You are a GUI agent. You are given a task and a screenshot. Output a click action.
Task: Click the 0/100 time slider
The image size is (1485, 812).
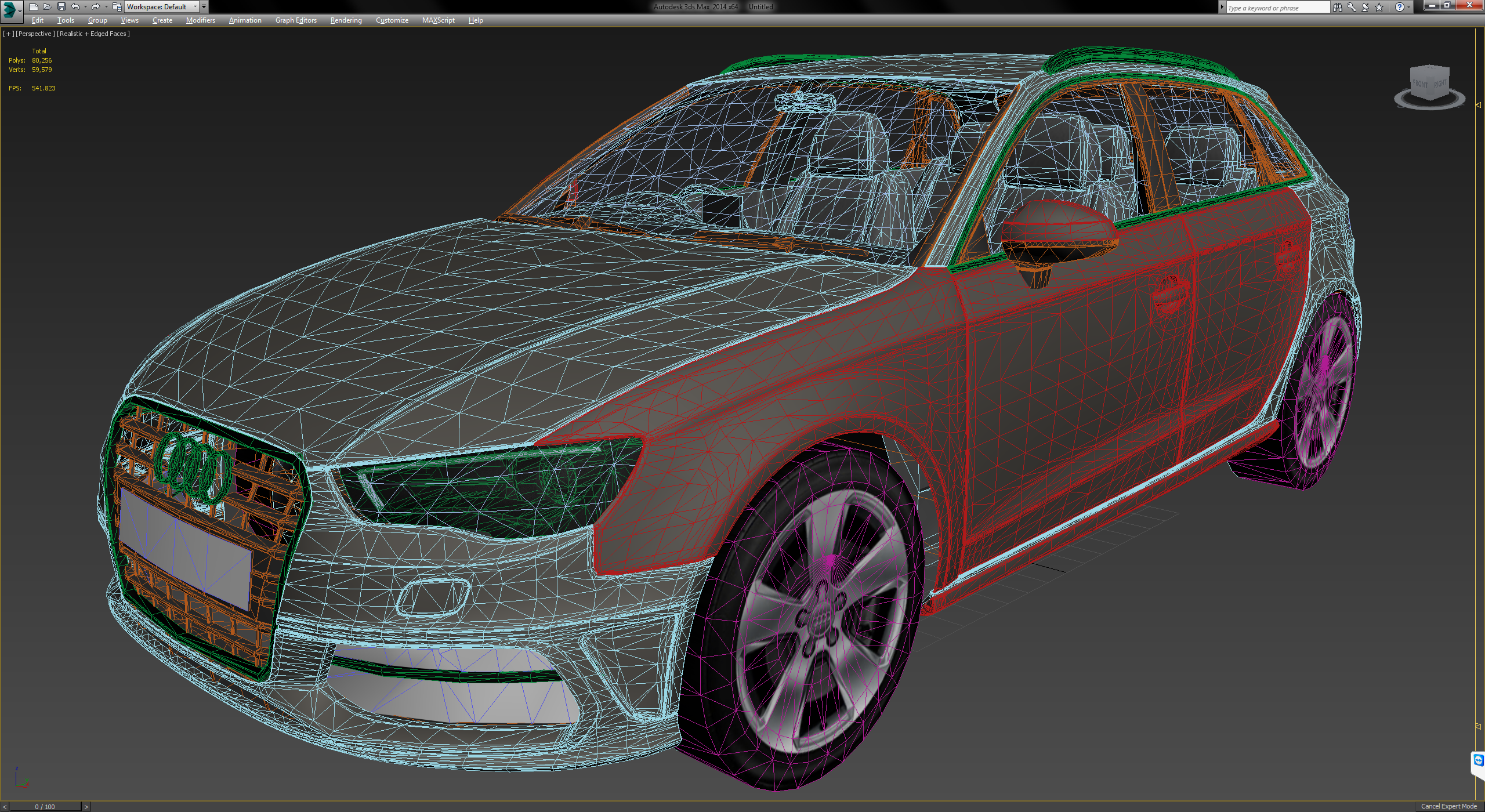[44, 806]
